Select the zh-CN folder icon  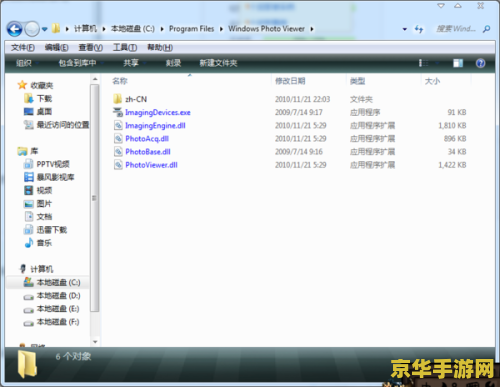click(117, 99)
